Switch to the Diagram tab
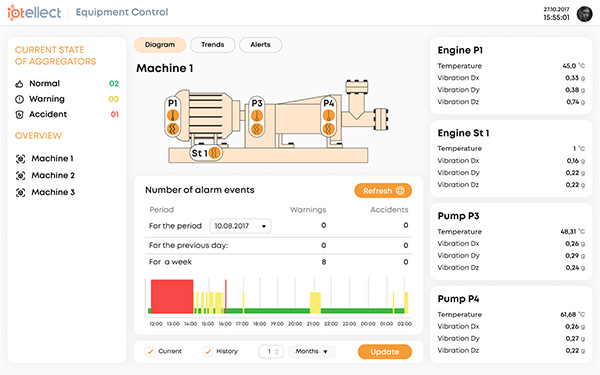Image resolution: width=600 pixels, height=375 pixels. [160, 45]
